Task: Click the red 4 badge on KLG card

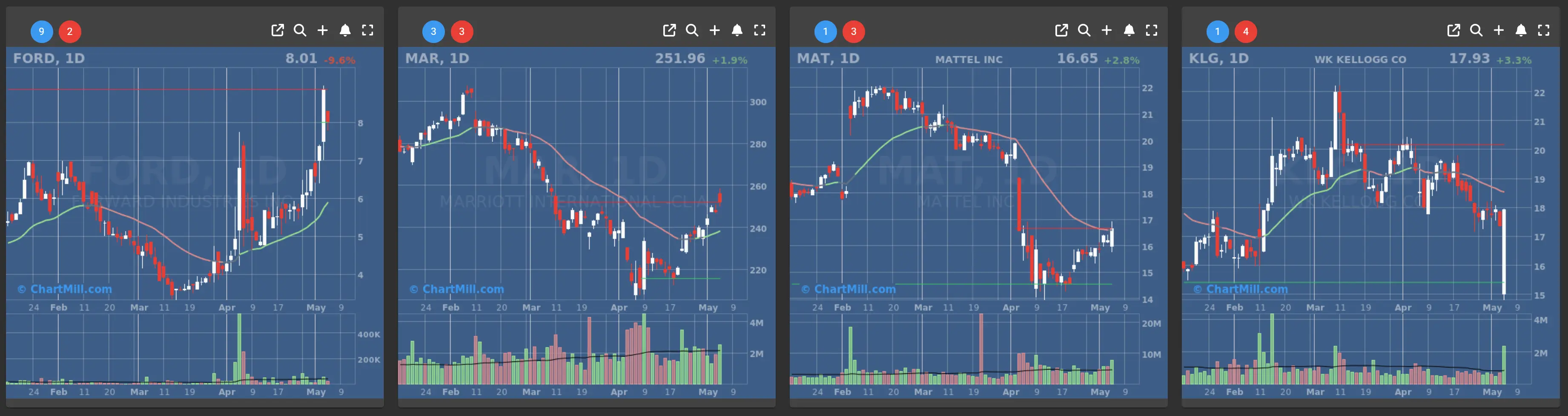Action: [1246, 31]
